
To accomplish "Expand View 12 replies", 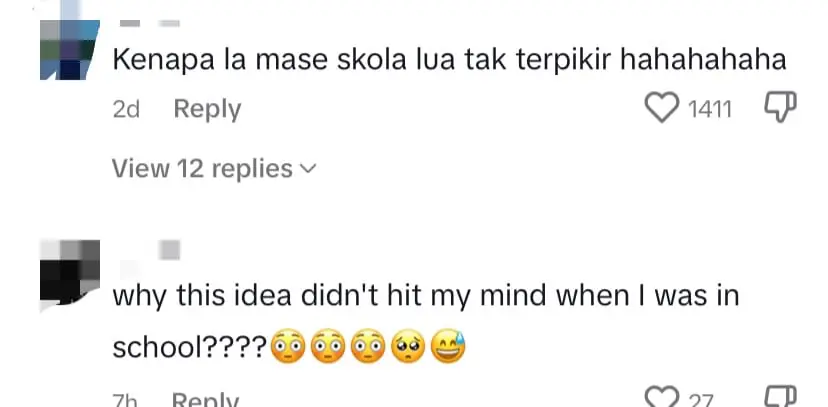I will click(x=202, y=169).
